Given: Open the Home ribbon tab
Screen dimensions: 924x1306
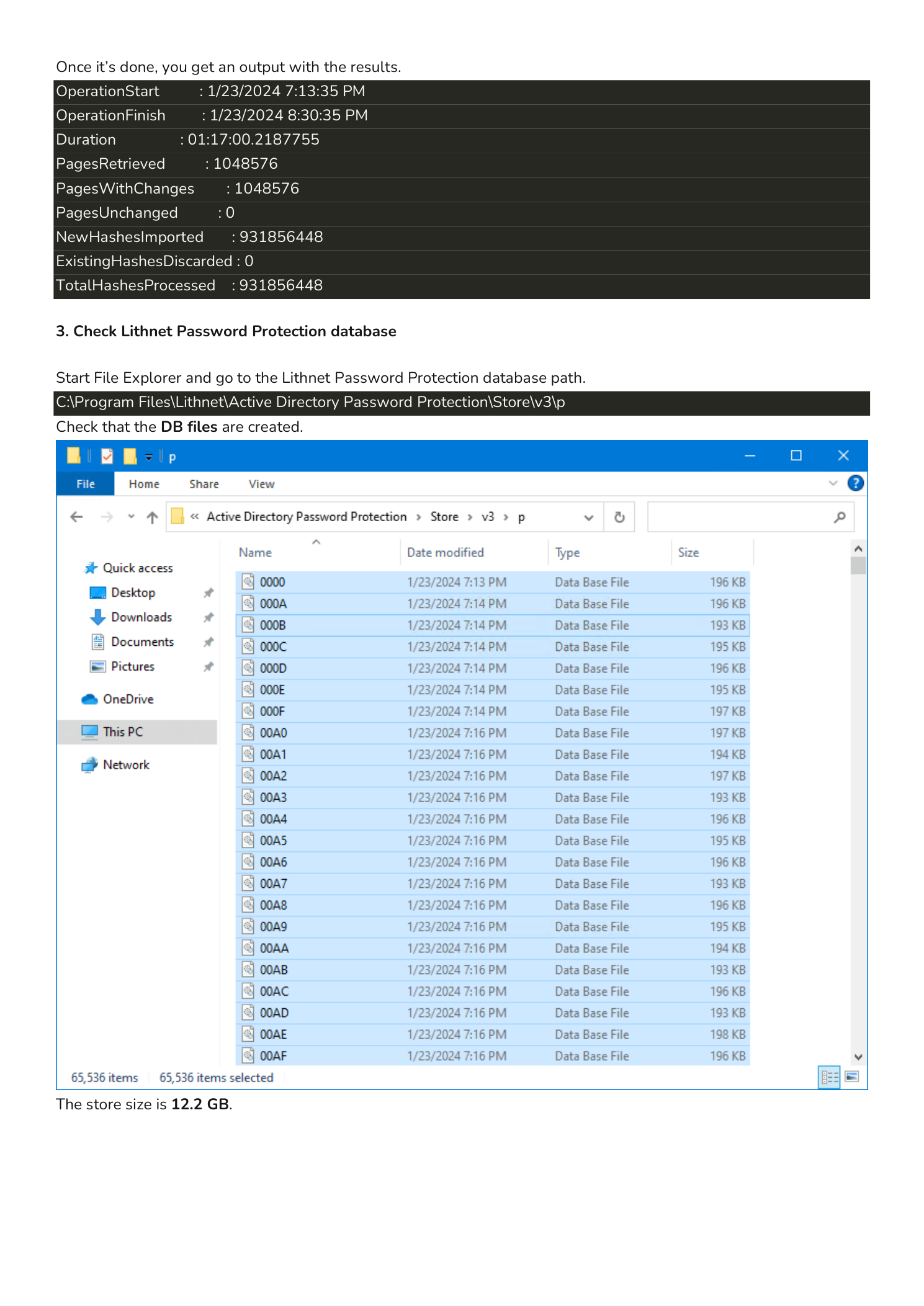Looking at the screenshot, I should point(144,484).
